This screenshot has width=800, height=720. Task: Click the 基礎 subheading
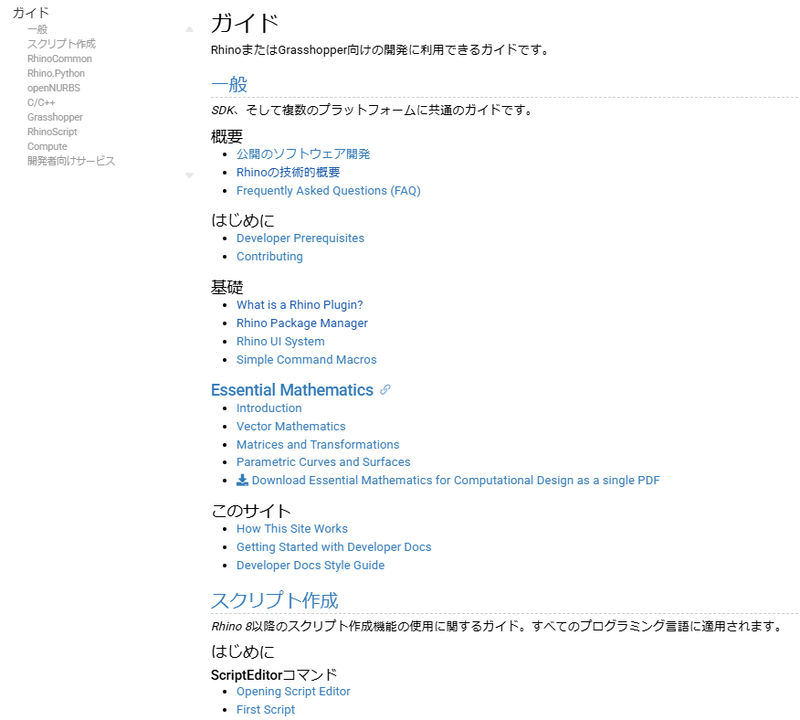coord(227,287)
